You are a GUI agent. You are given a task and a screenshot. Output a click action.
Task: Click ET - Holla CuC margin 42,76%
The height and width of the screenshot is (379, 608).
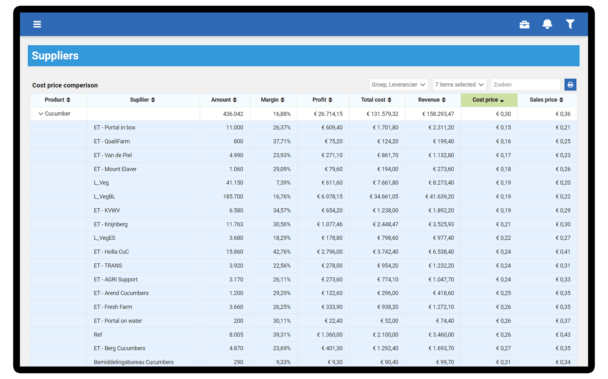tap(282, 252)
